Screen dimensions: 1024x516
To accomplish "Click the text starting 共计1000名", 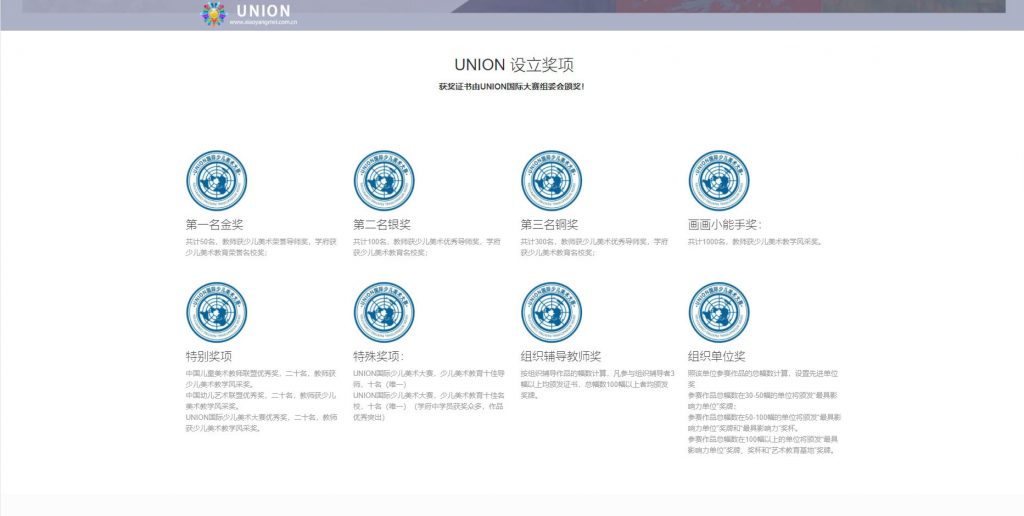I will tap(756, 242).
